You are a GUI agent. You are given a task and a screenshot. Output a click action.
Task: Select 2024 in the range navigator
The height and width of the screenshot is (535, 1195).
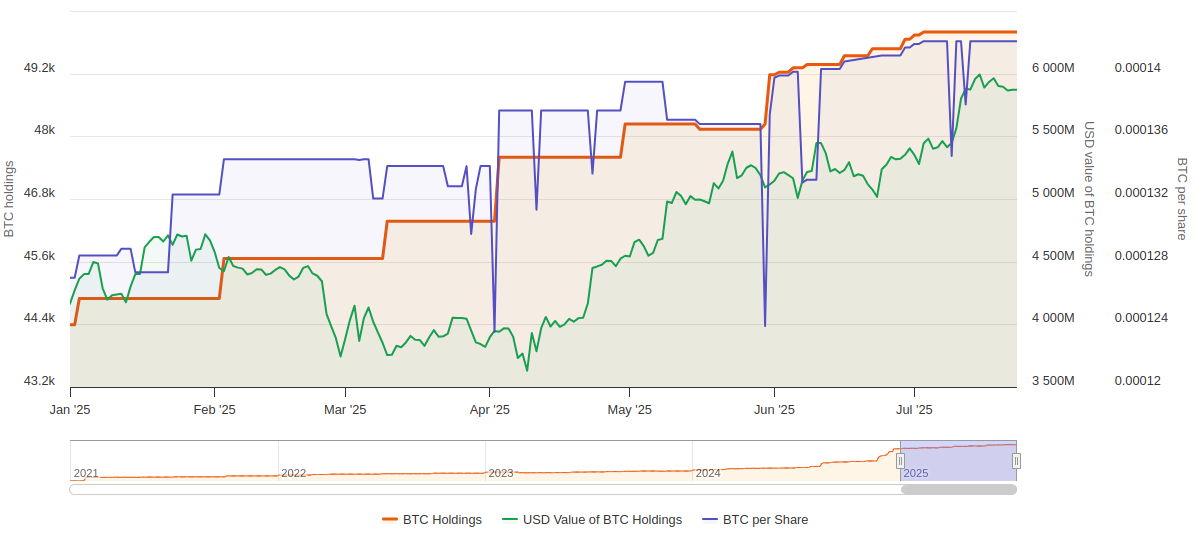[x=708, y=473]
